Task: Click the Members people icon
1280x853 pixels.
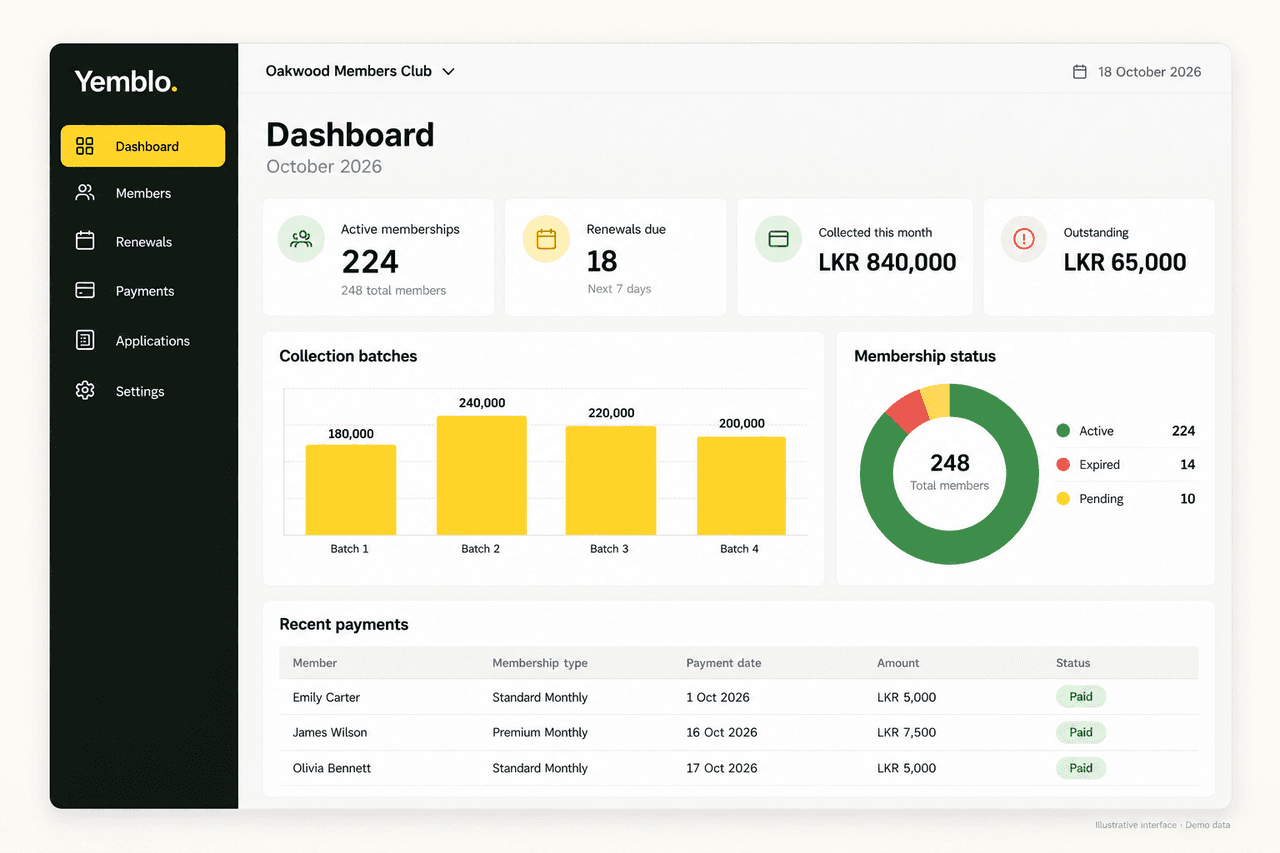Action: click(x=85, y=193)
